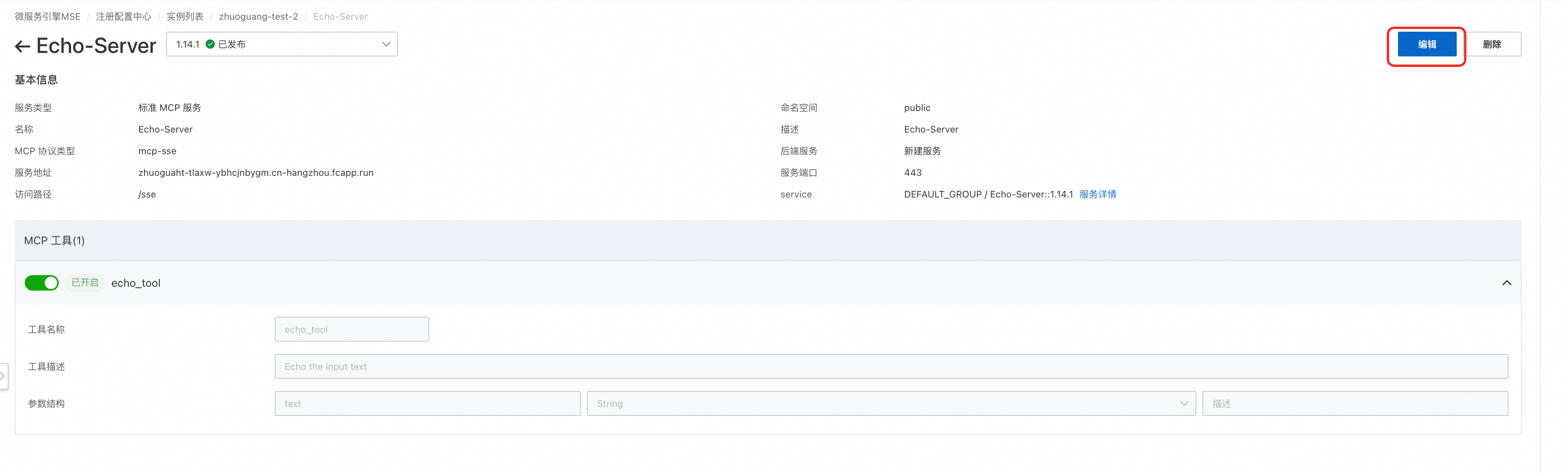Click the 已开启 status tag
Screen dimensions: 1568x473
coord(85,282)
